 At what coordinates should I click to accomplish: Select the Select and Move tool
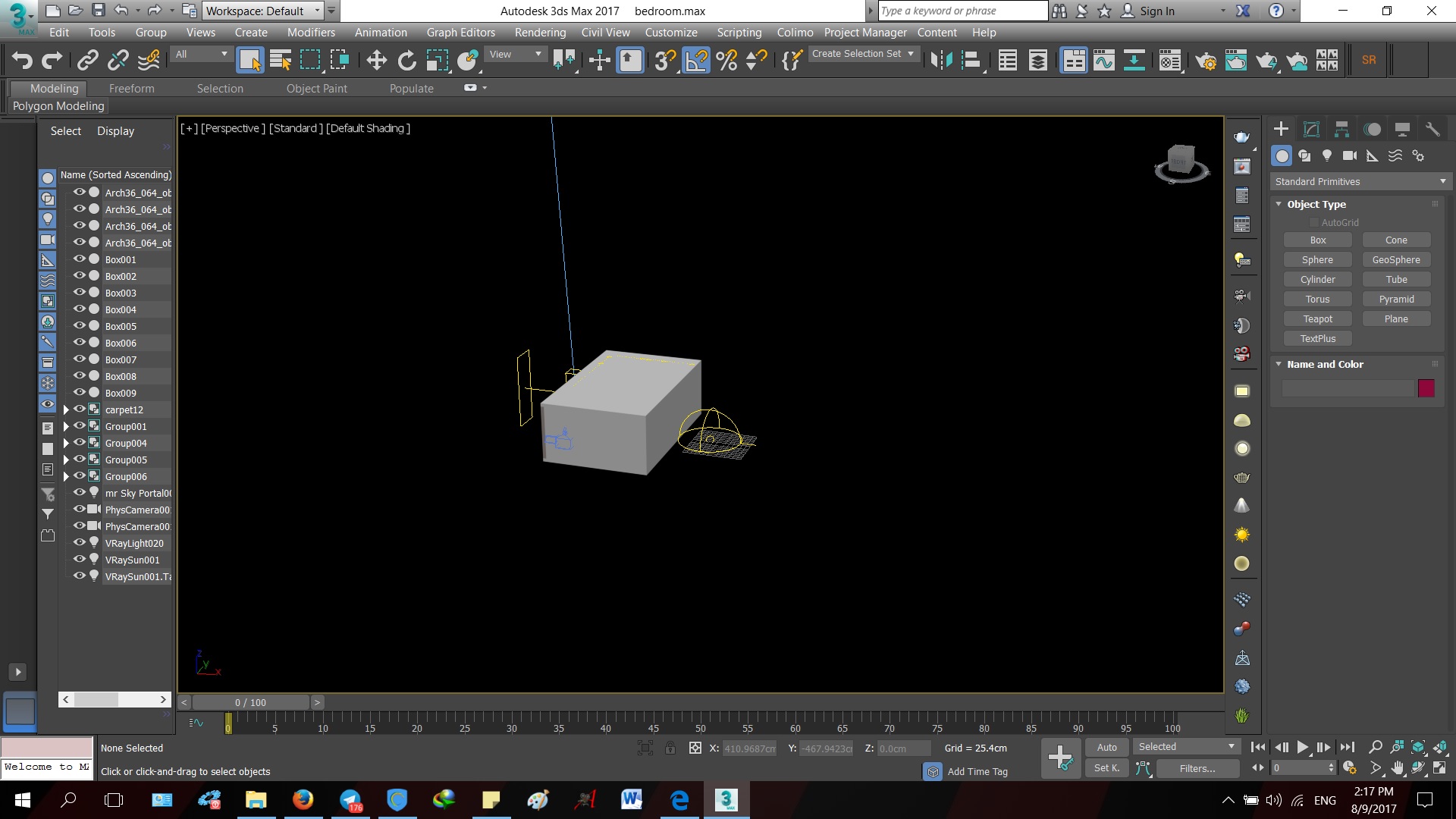coord(375,60)
